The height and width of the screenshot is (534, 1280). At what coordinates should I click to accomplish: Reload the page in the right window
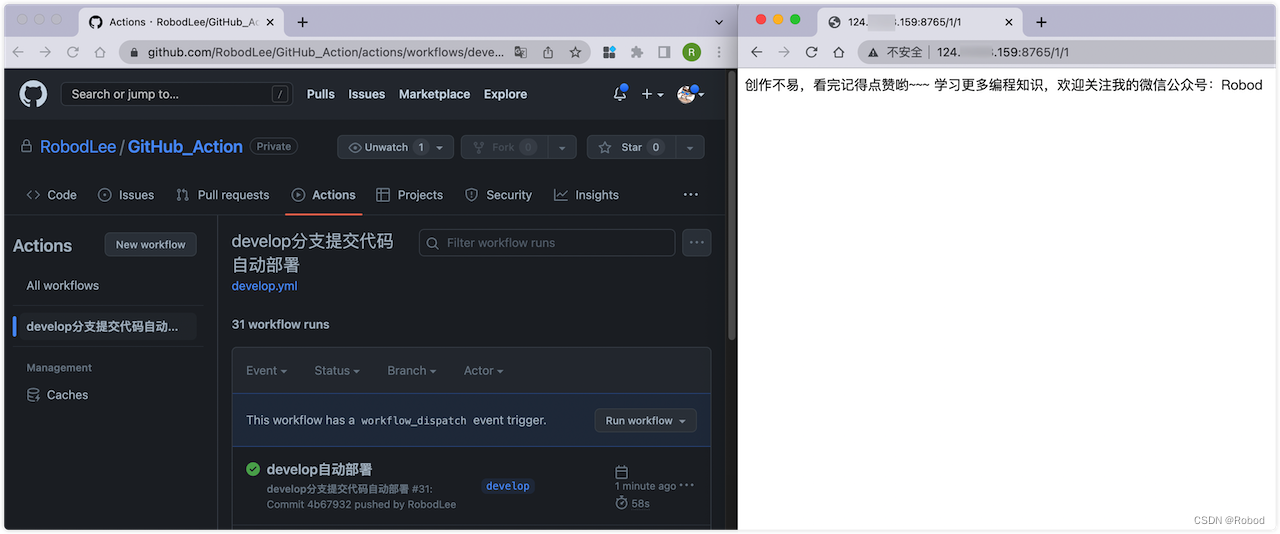pos(811,52)
